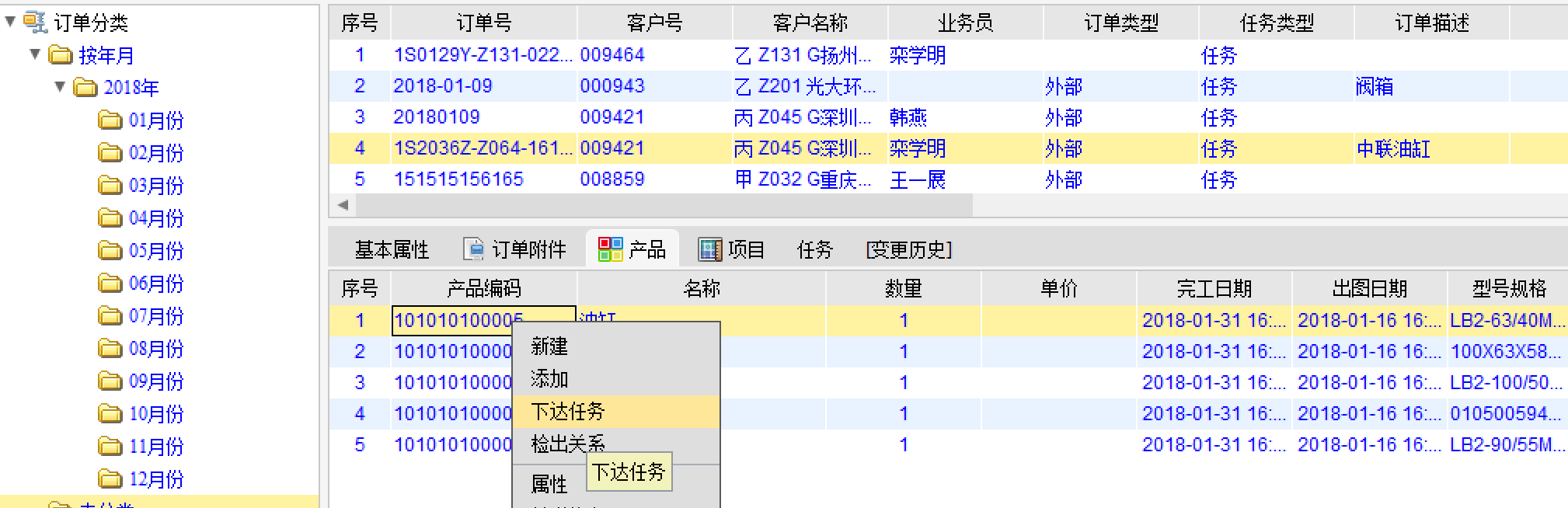Click the orders table horizontal scrollbar thumb
The height and width of the screenshot is (508, 1568).
(664, 205)
